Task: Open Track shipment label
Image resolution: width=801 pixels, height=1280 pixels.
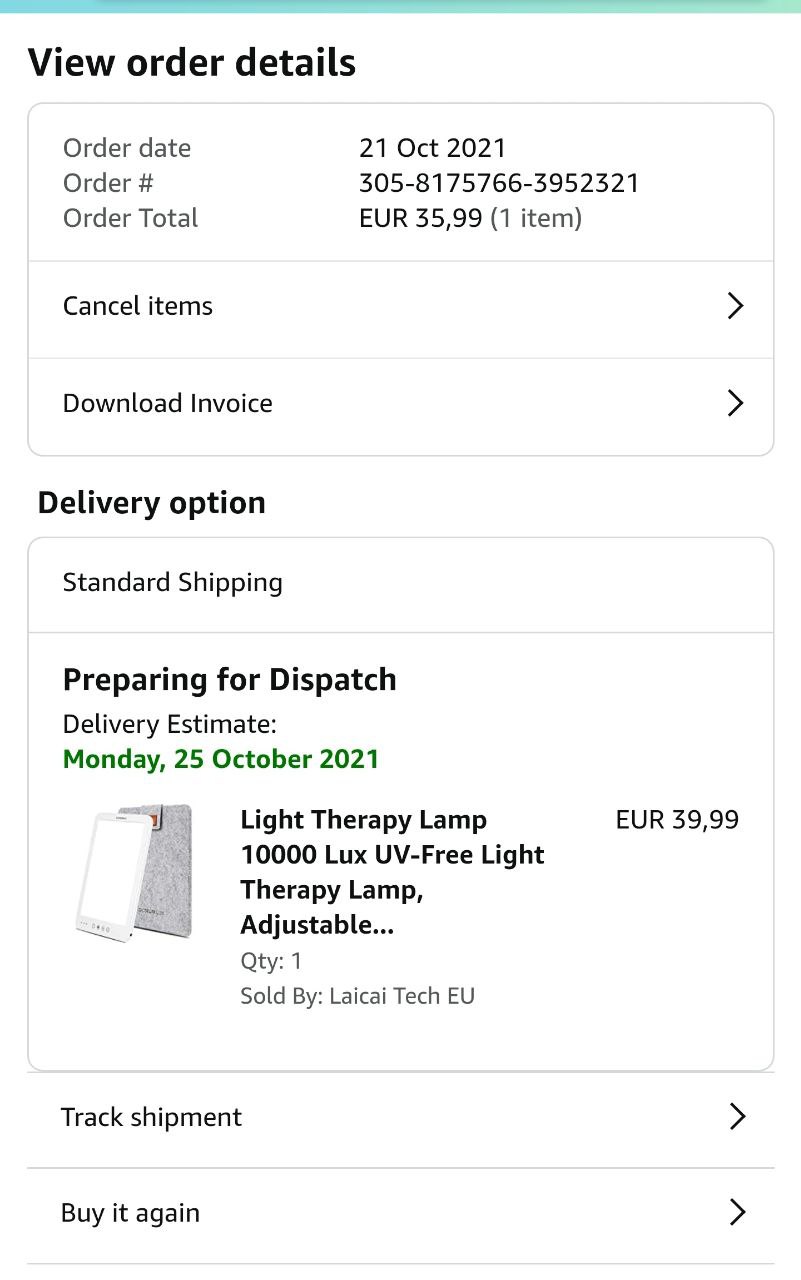Action: point(151,1117)
